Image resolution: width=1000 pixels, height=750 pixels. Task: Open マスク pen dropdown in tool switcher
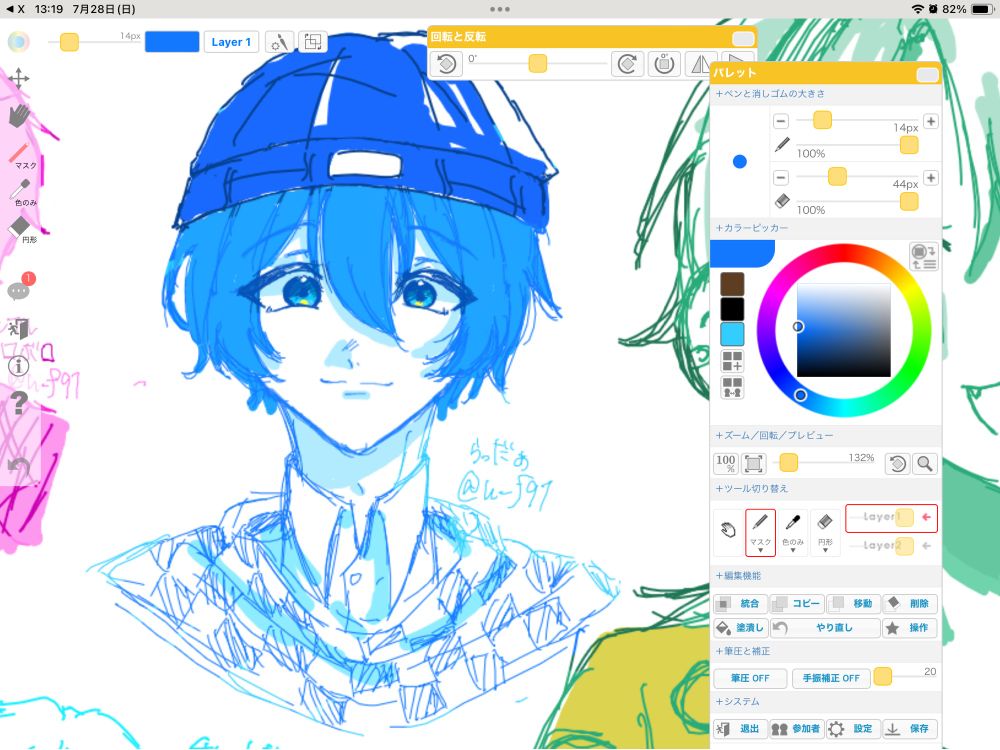(760, 550)
